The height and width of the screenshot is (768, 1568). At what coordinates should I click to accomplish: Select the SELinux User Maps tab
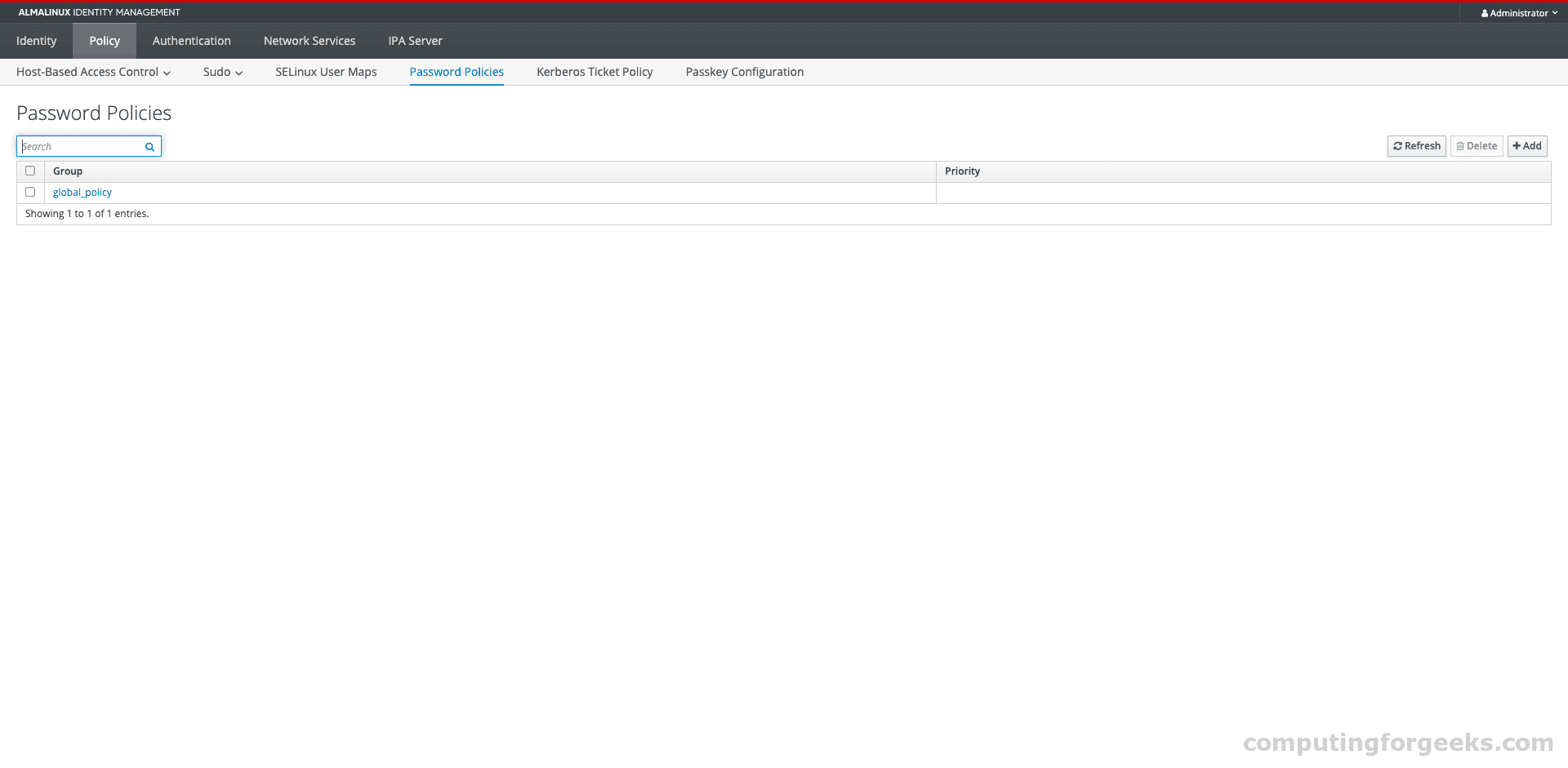point(326,72)
